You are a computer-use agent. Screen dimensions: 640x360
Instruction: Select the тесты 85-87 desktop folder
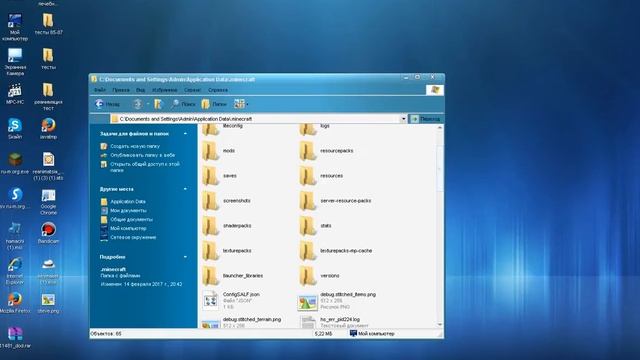(x=48, y=24)
